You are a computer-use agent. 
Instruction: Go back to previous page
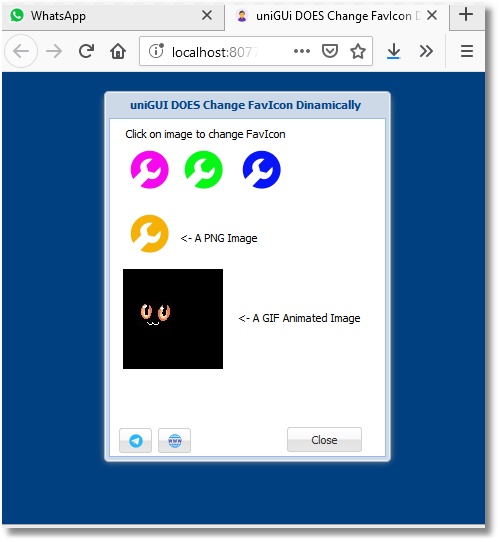pyautogui.click(x=21, y=52)
